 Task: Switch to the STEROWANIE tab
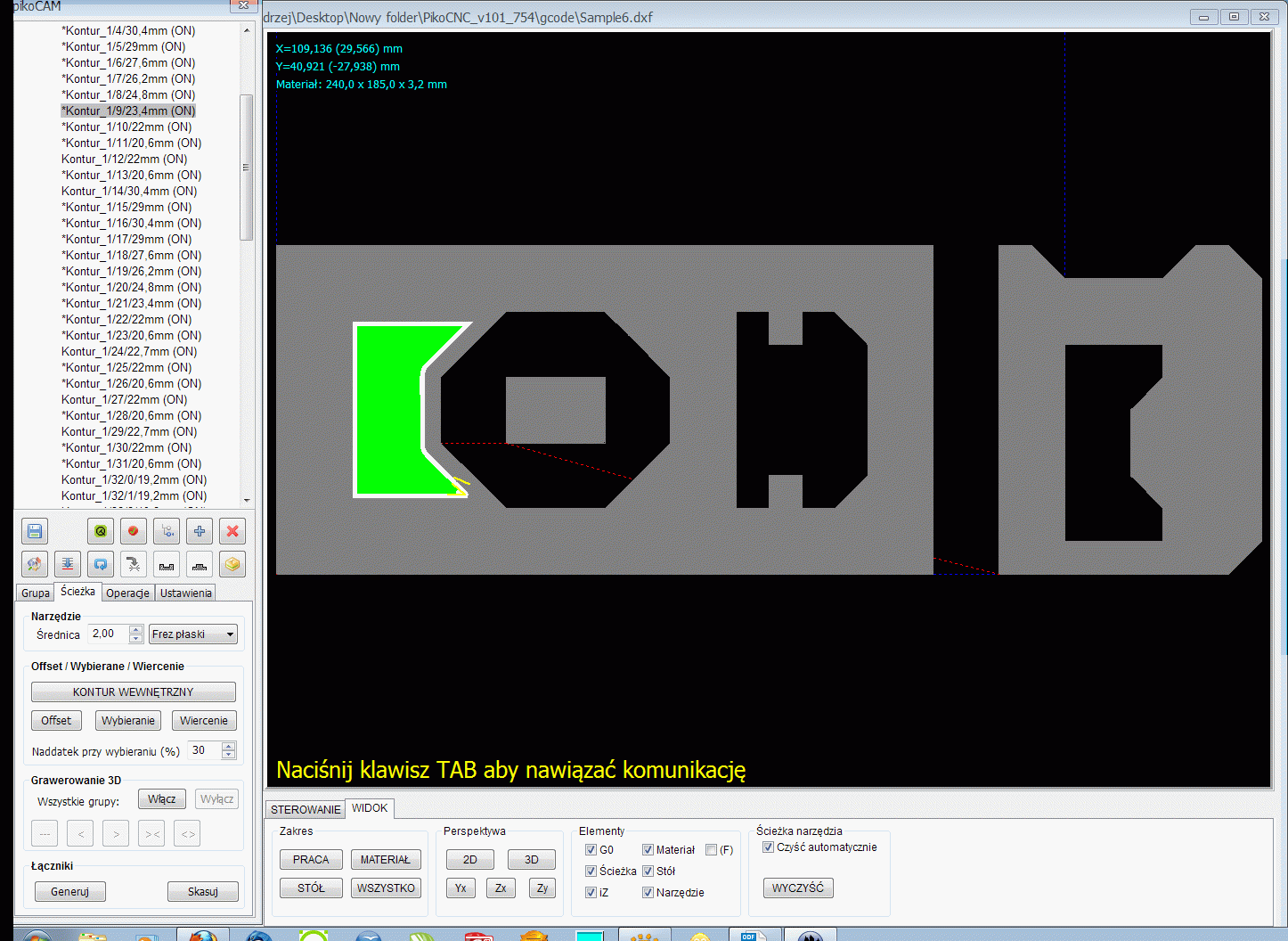click(306, 810)
